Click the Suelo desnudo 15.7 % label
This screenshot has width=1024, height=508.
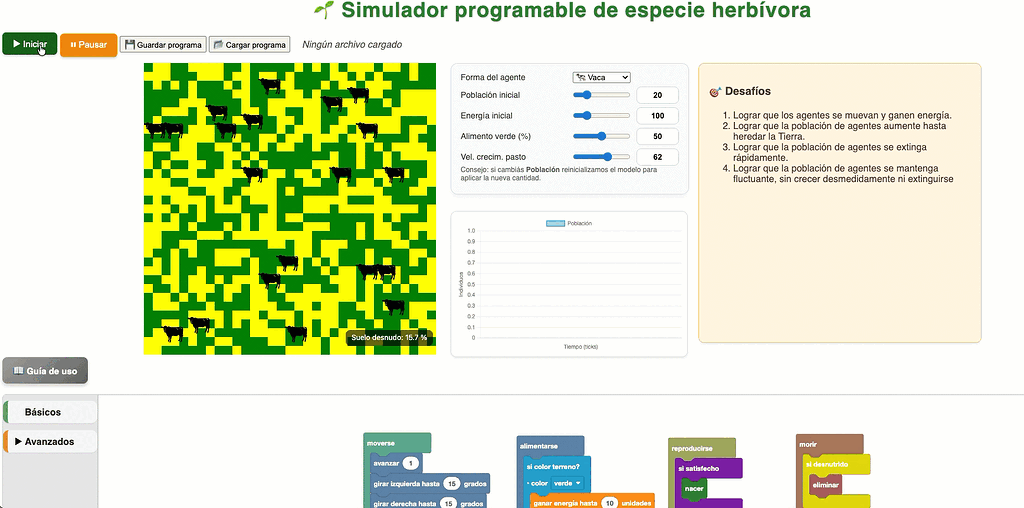(389, 338)
